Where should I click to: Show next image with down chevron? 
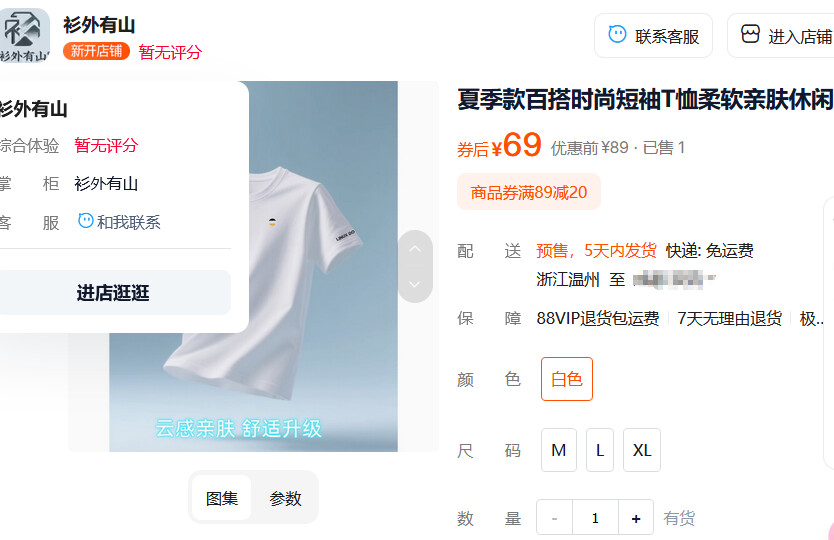(x=415, y=284)
